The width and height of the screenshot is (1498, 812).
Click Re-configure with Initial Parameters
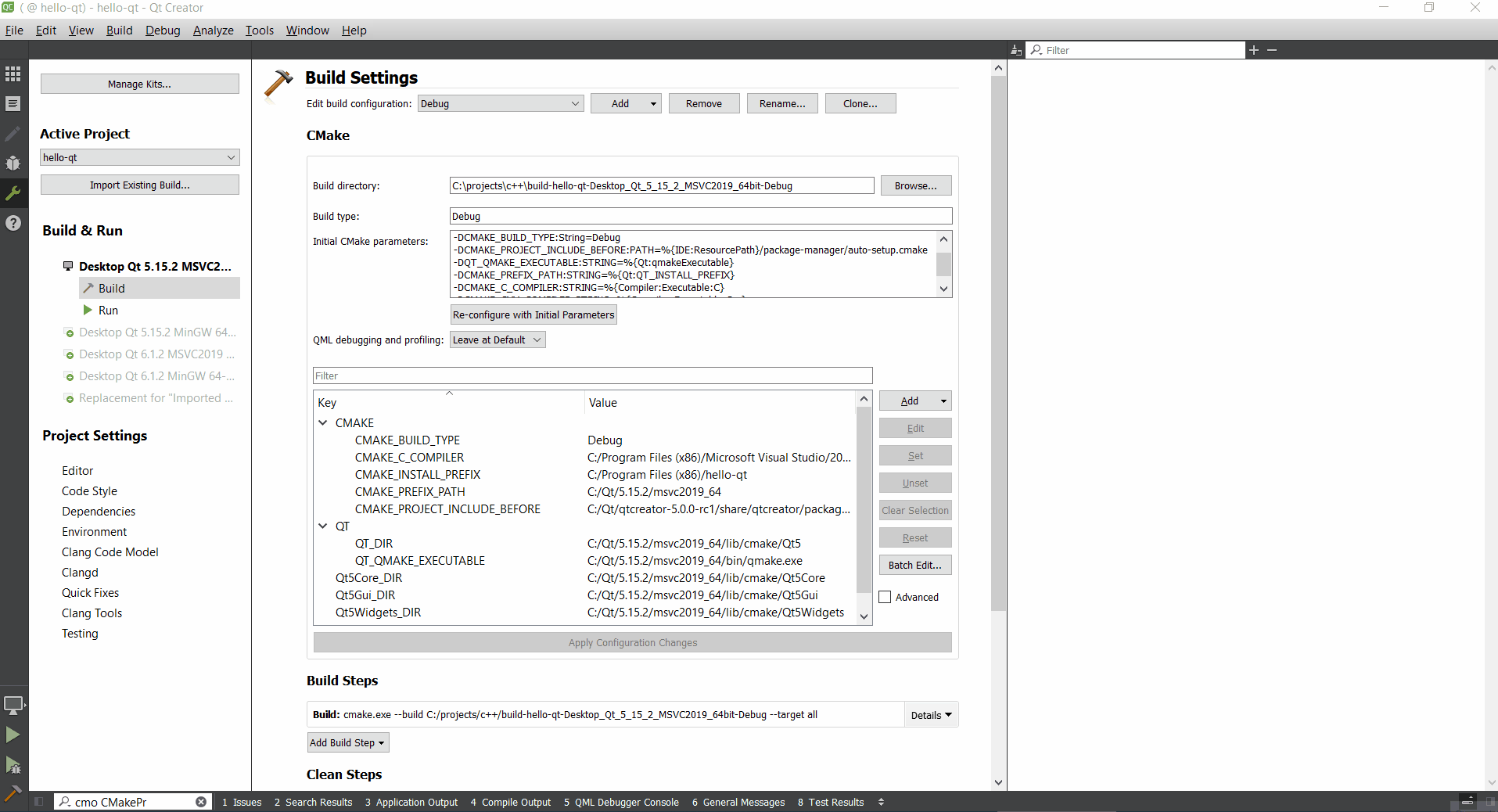click(x=533, y=314)
